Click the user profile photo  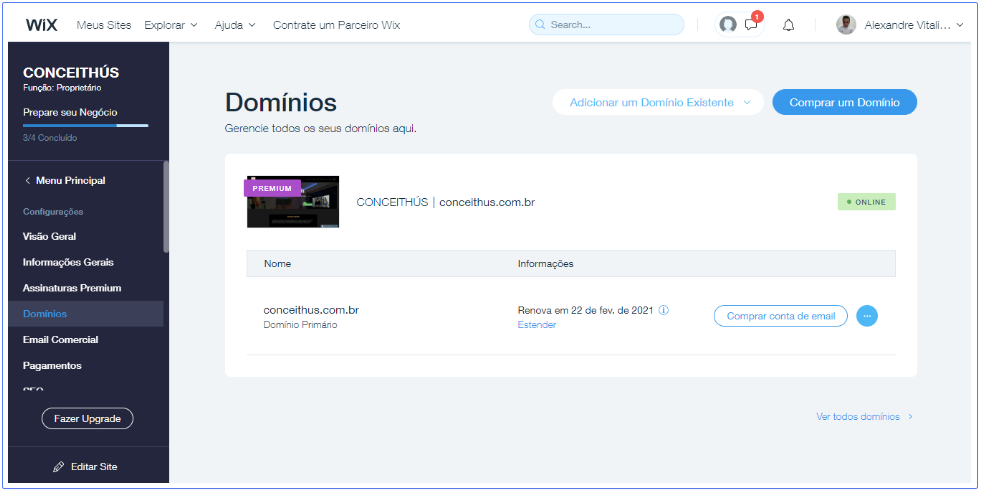tap(846, 25)
